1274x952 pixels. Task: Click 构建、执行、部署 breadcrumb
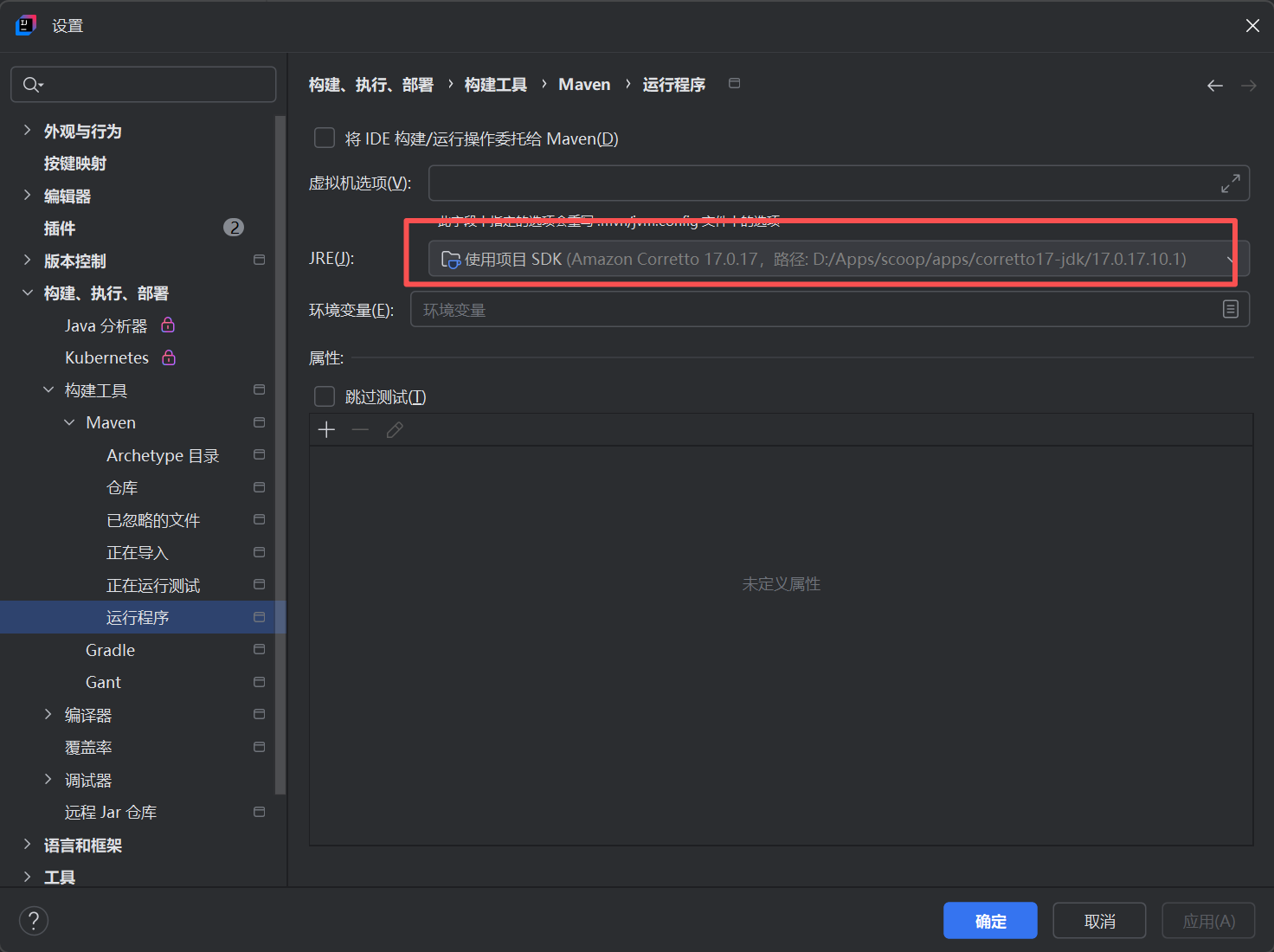(x=371, y=85)
